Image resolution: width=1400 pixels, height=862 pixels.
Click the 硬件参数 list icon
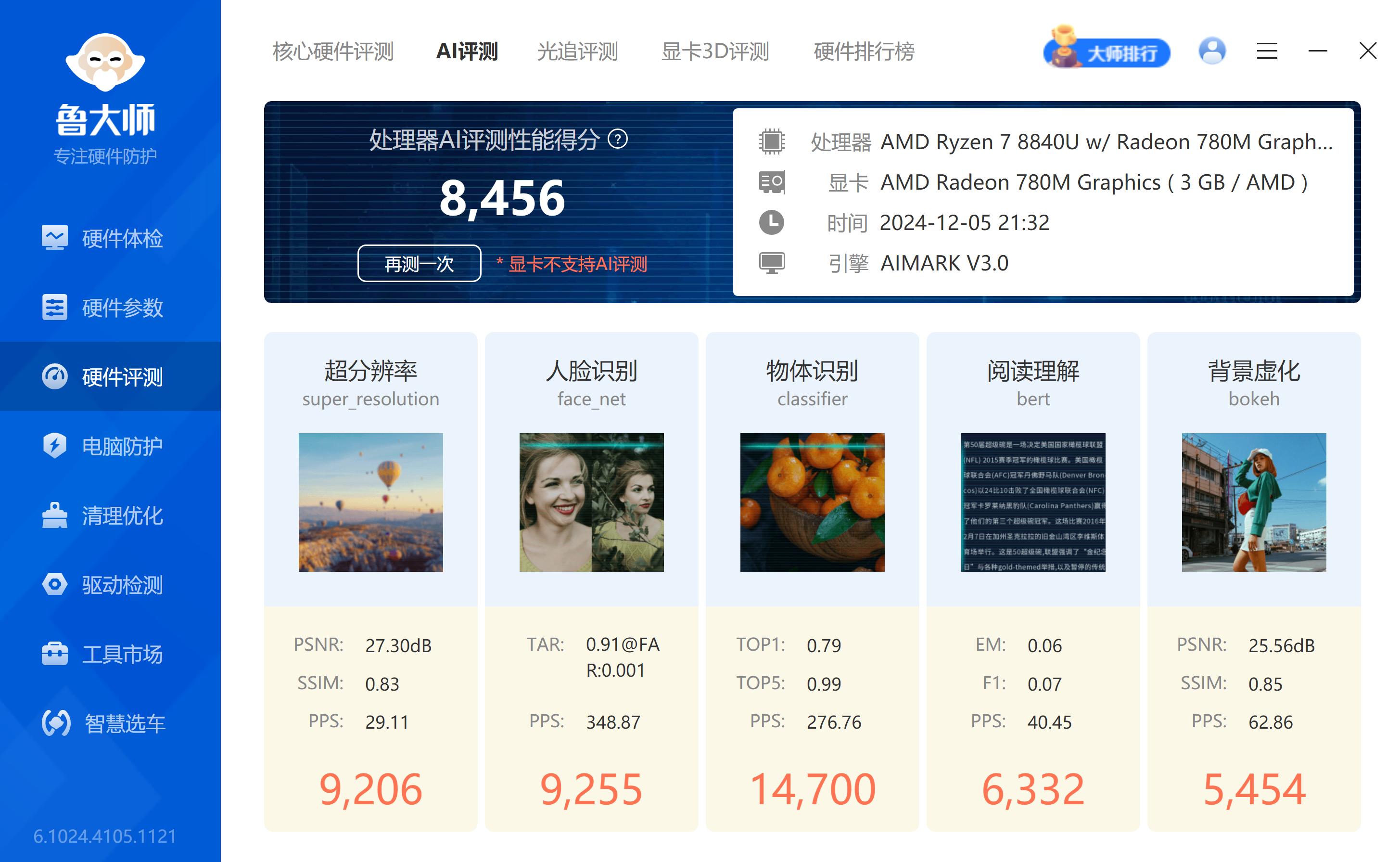[x=55, y=307]
